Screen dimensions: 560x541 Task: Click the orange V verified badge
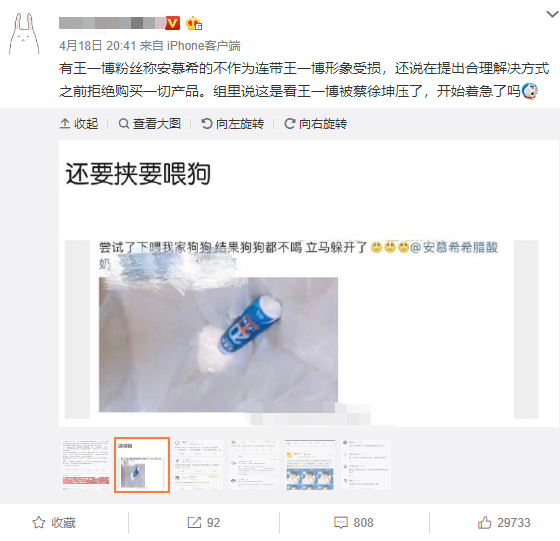point(172,23)
